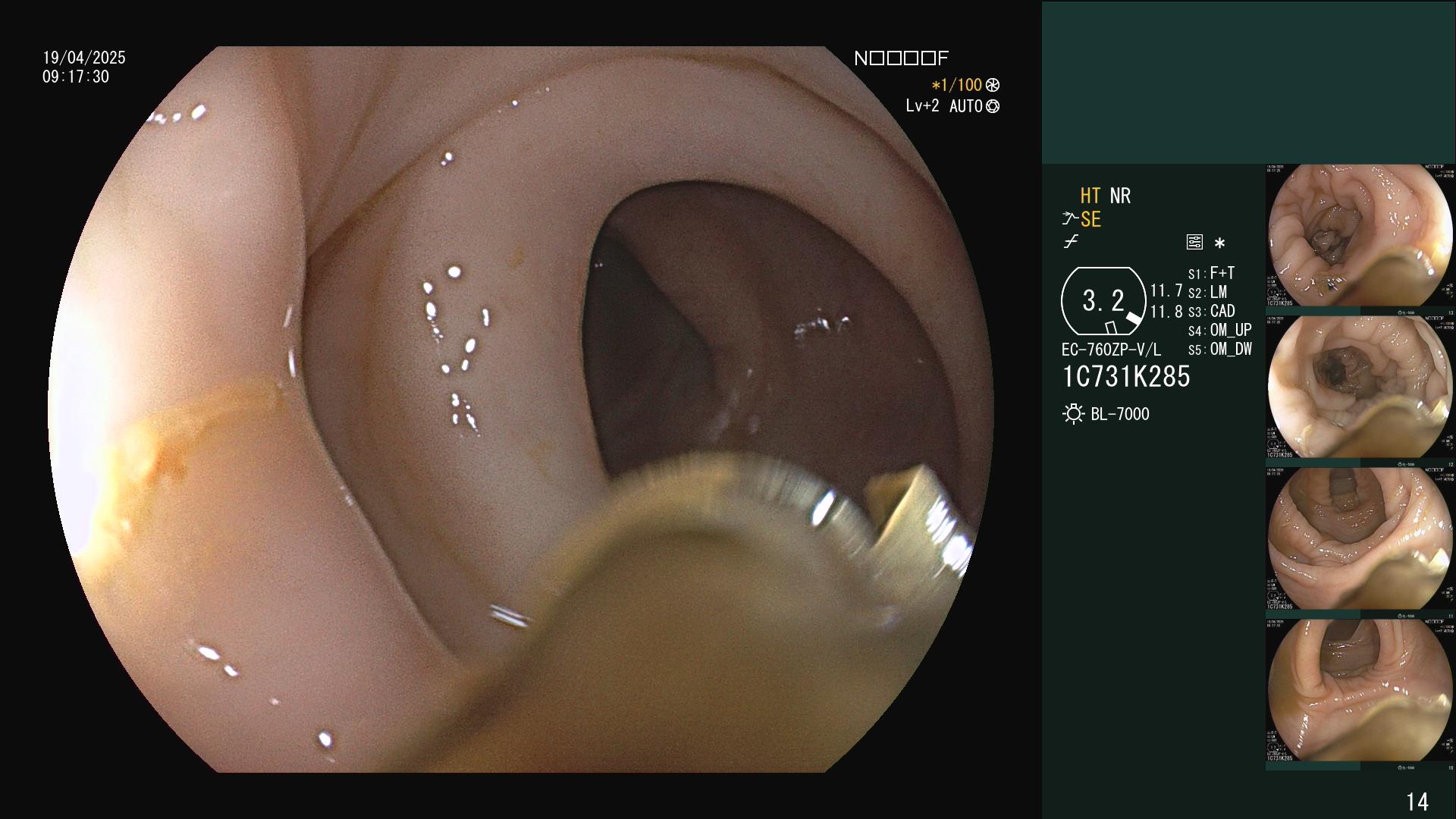Click the 1/100 shutter speed value
This screenshot has width=1456, height=819.
coord(957,85)
